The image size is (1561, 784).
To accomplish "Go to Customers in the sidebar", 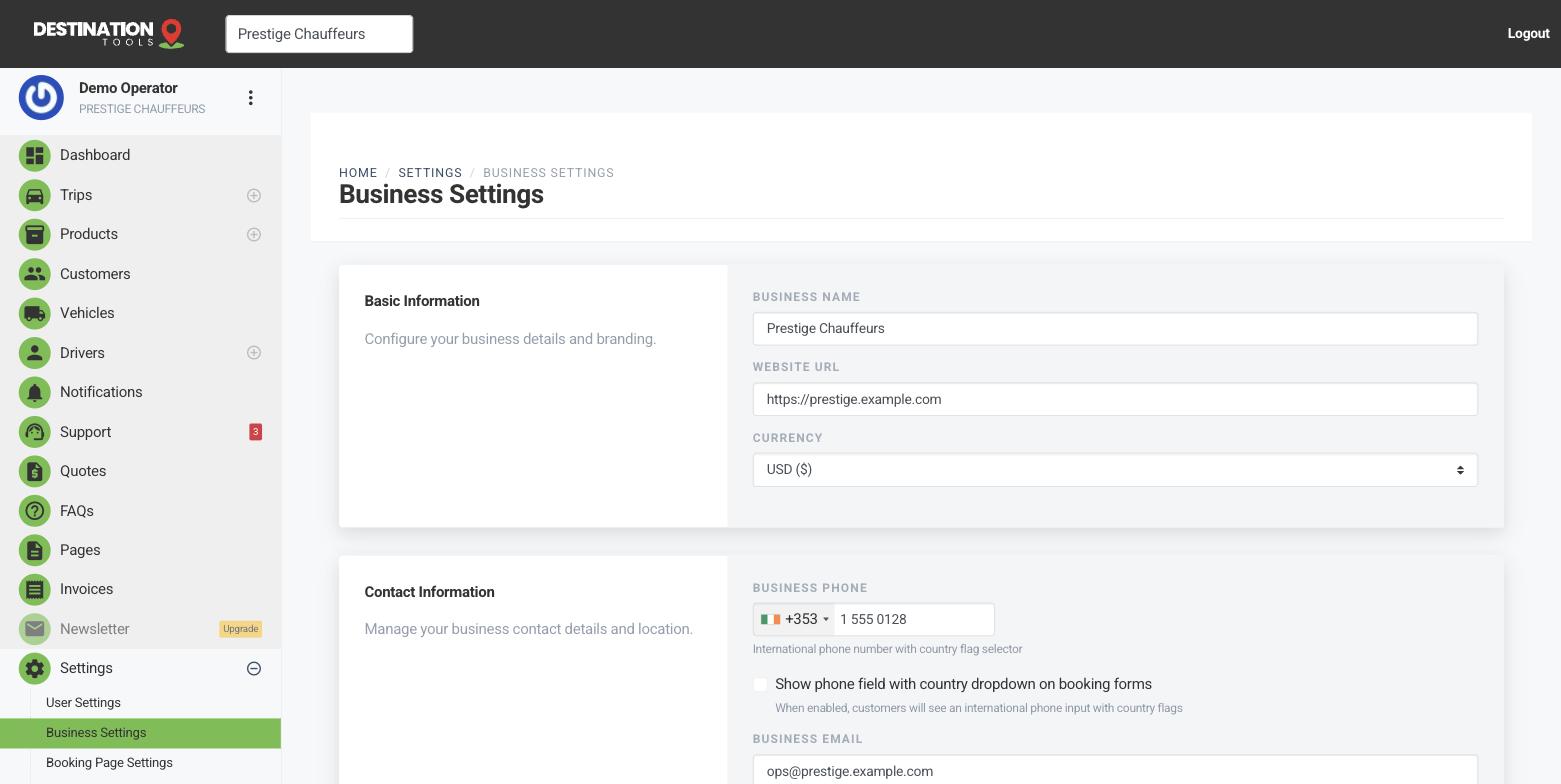I will (95, 274).
